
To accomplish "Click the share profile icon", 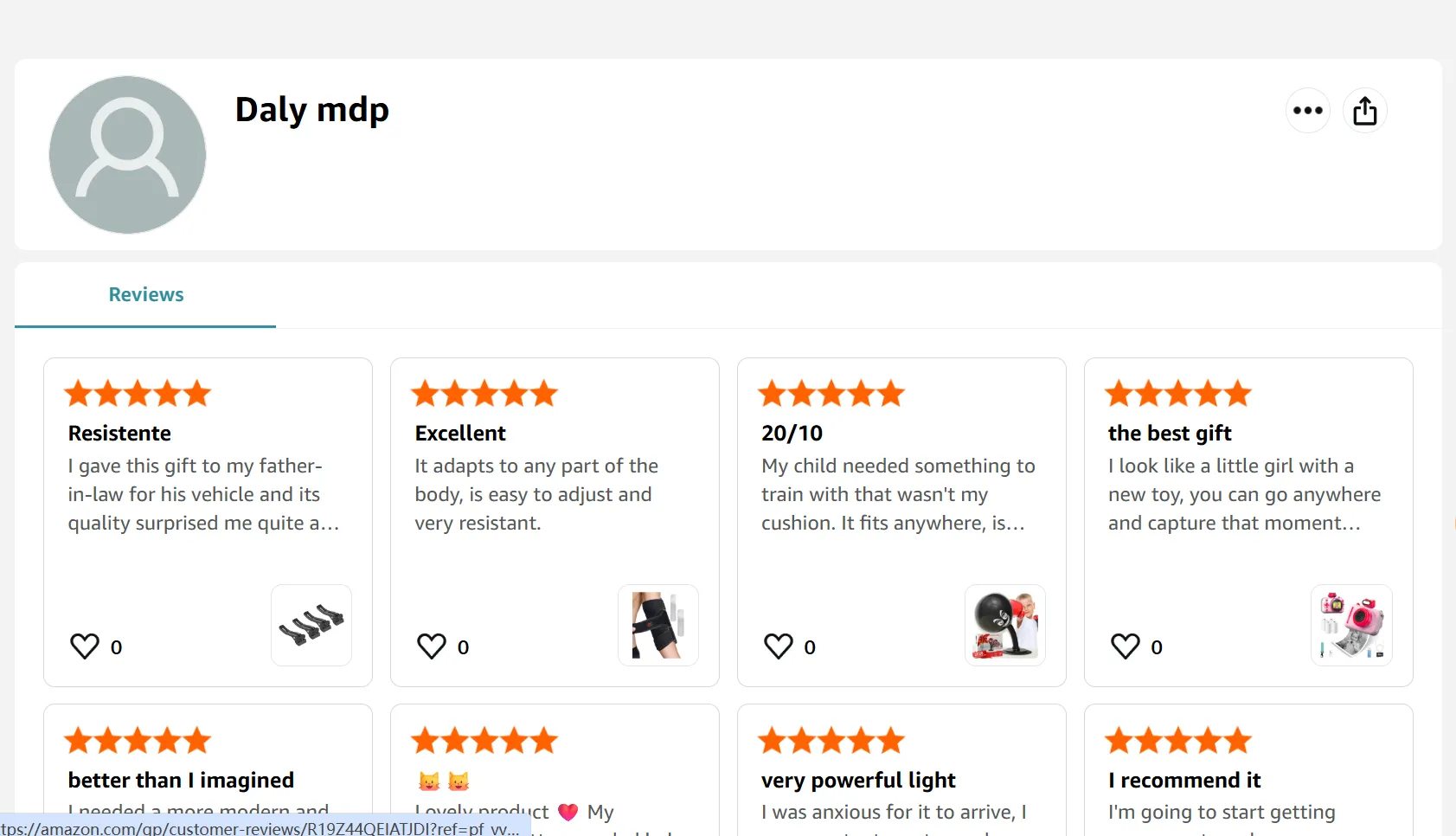I will pos(1364,111).
